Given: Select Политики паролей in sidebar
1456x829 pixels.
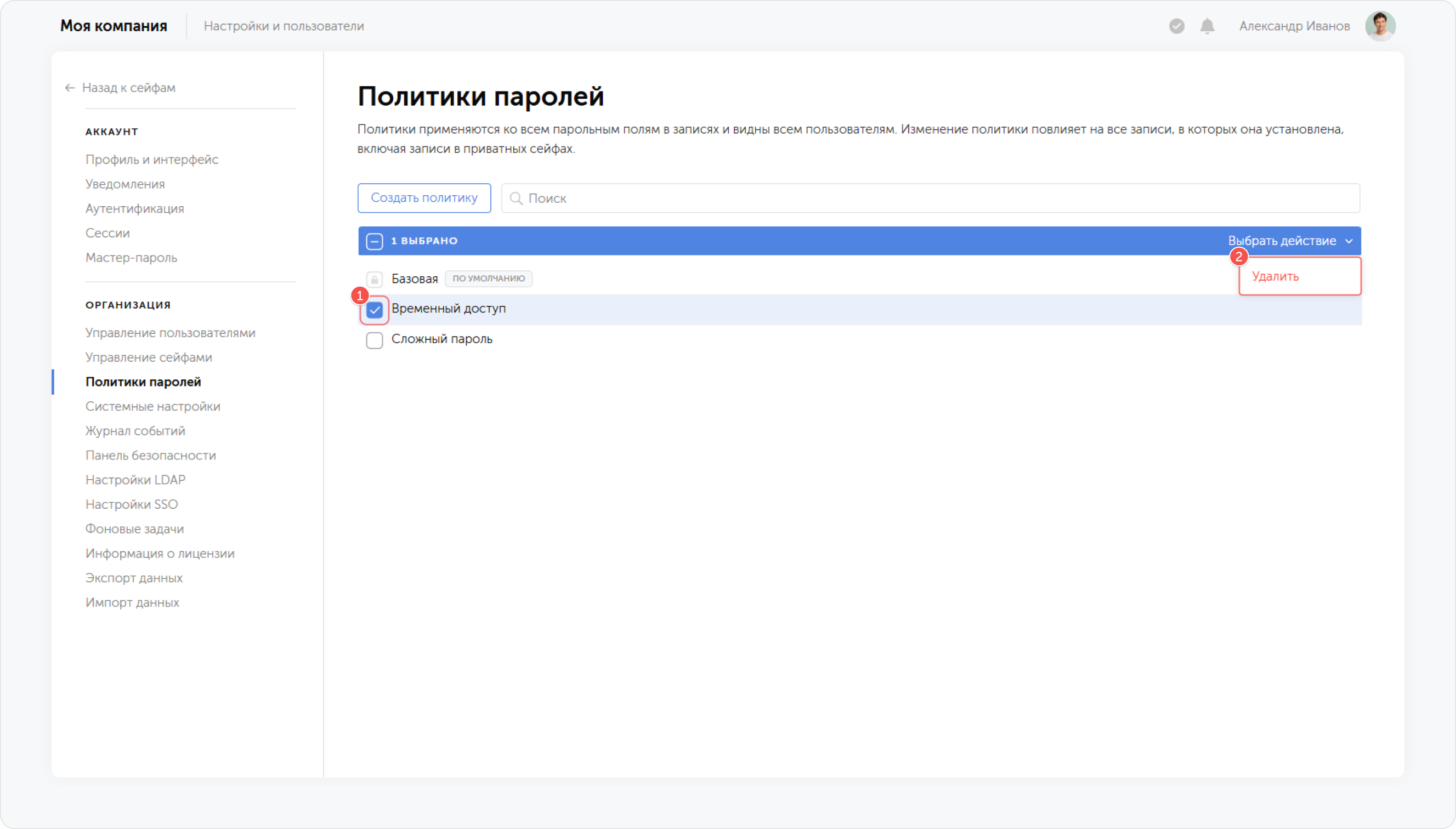Looking at the screenshot, I should click(x=144, y=382).
